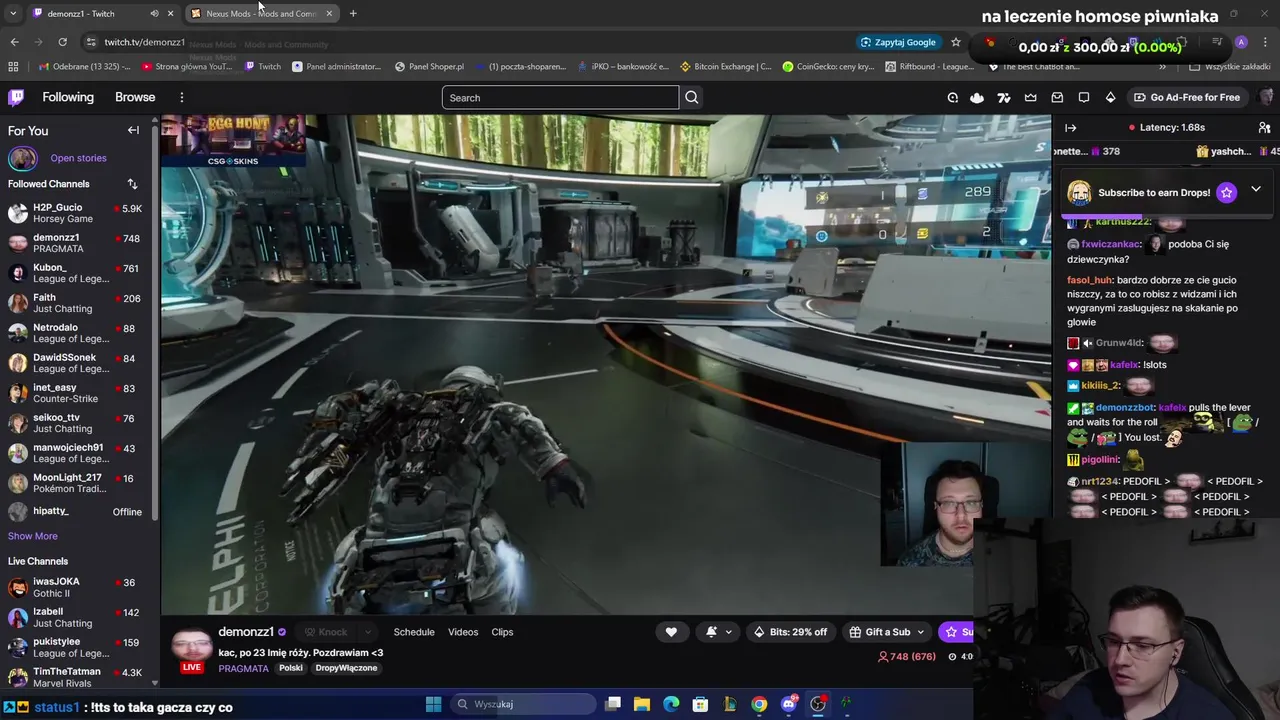
Task: Click the search magnifier button
Action: (x=691, y=97)
